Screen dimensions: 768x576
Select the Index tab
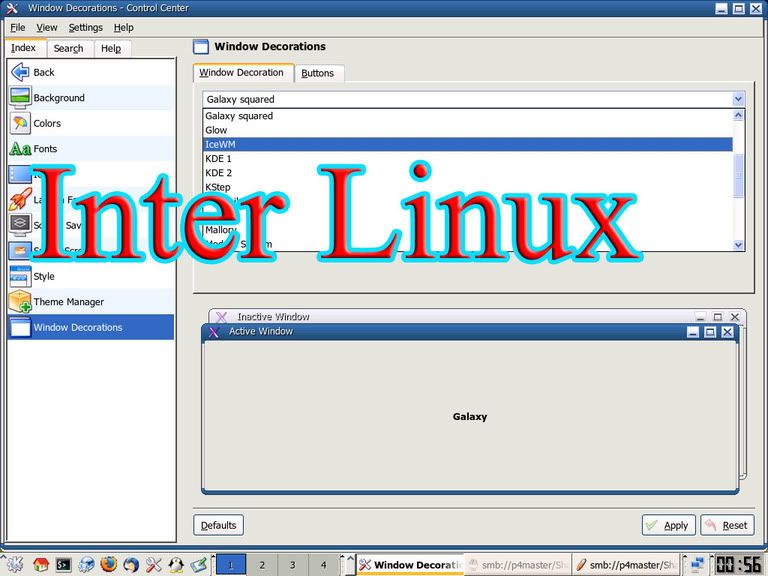tap(24, 48)
